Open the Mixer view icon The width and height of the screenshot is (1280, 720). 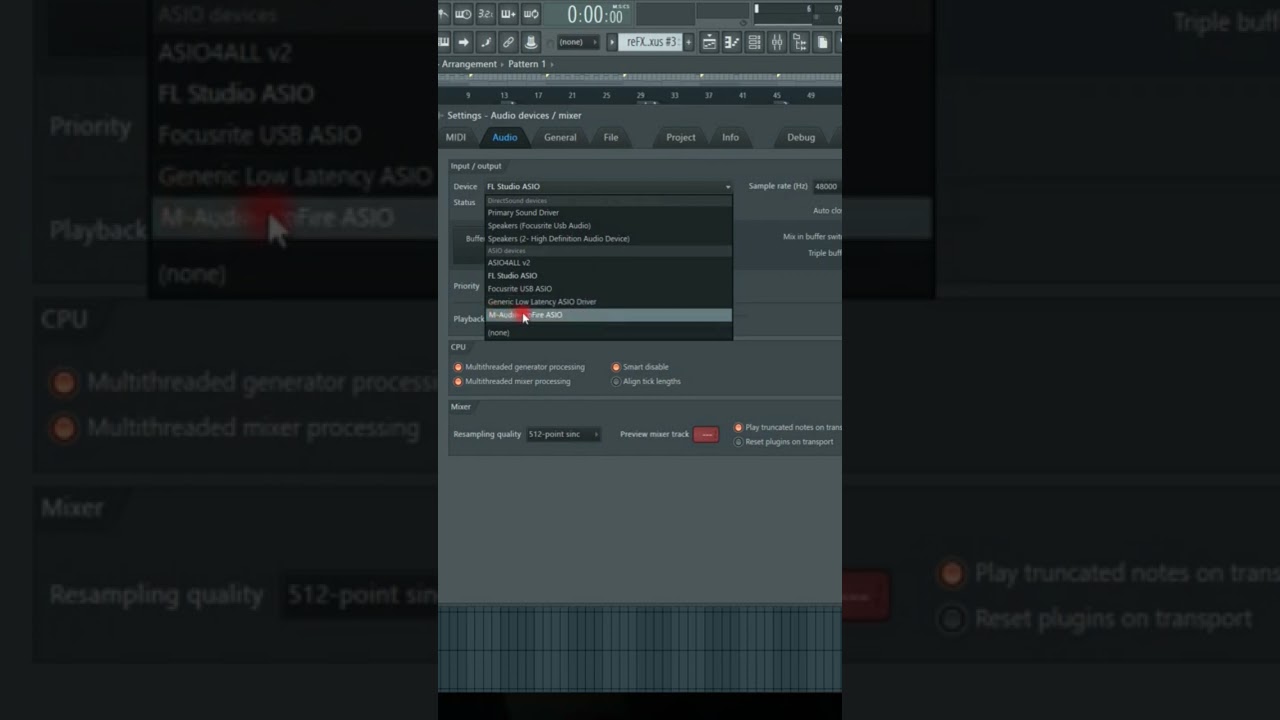click(x=777, y=42)
